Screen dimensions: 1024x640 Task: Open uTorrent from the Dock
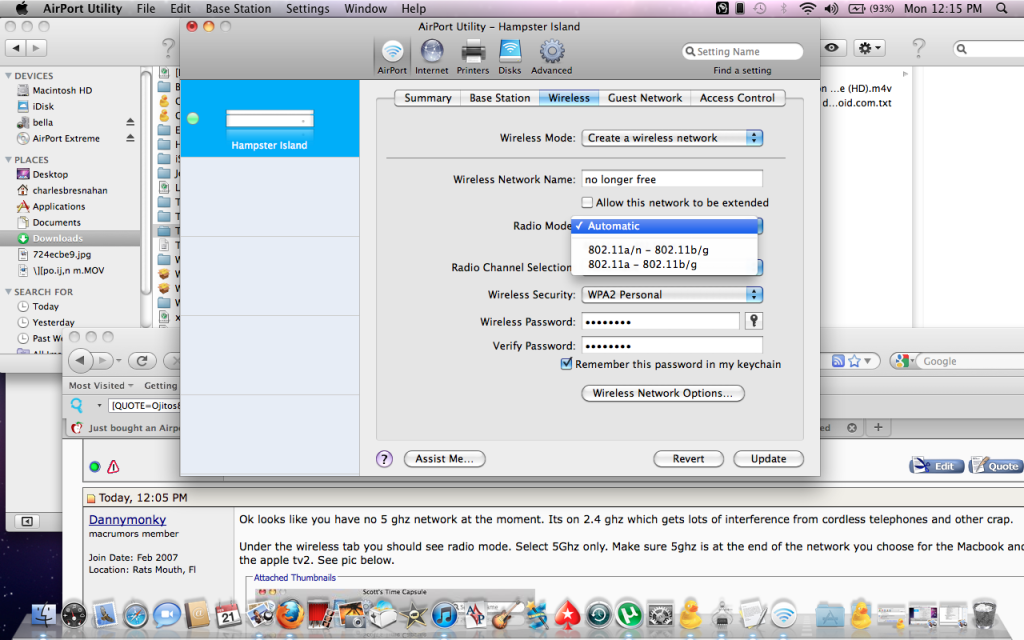[x=629, y=615]
